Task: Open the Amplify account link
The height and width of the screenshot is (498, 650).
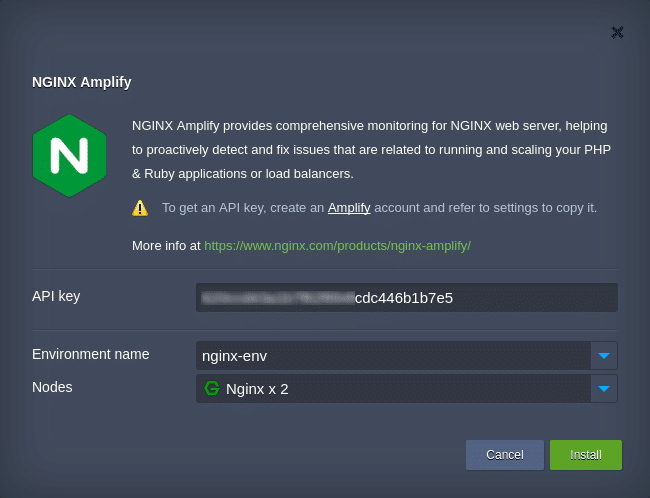Action: 349,208
